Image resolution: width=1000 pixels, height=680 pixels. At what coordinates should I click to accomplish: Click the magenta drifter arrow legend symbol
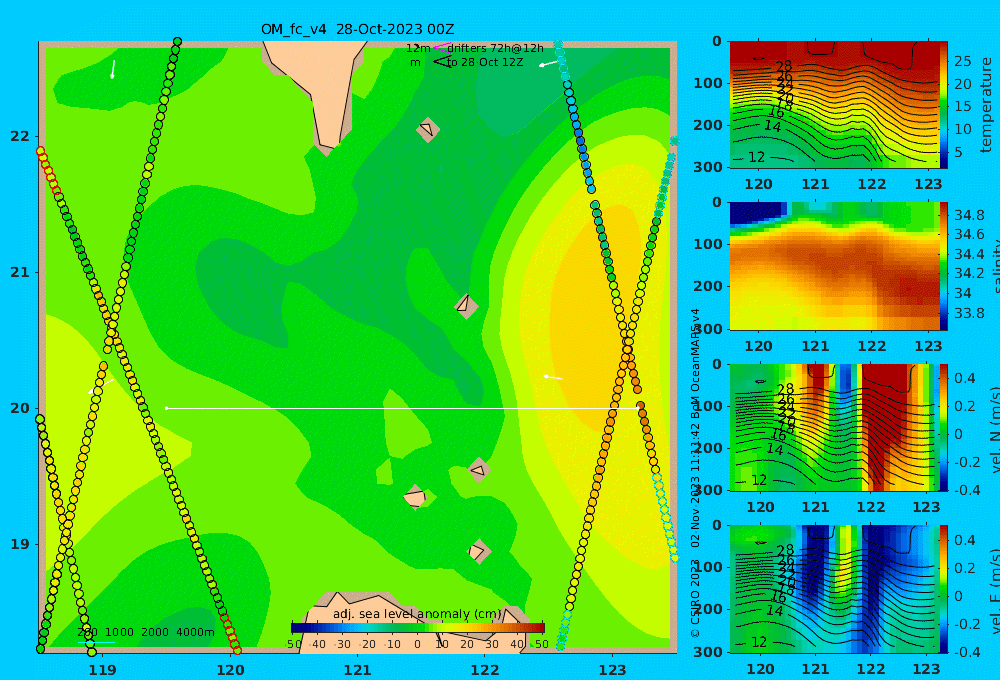(x=441, y=47)
